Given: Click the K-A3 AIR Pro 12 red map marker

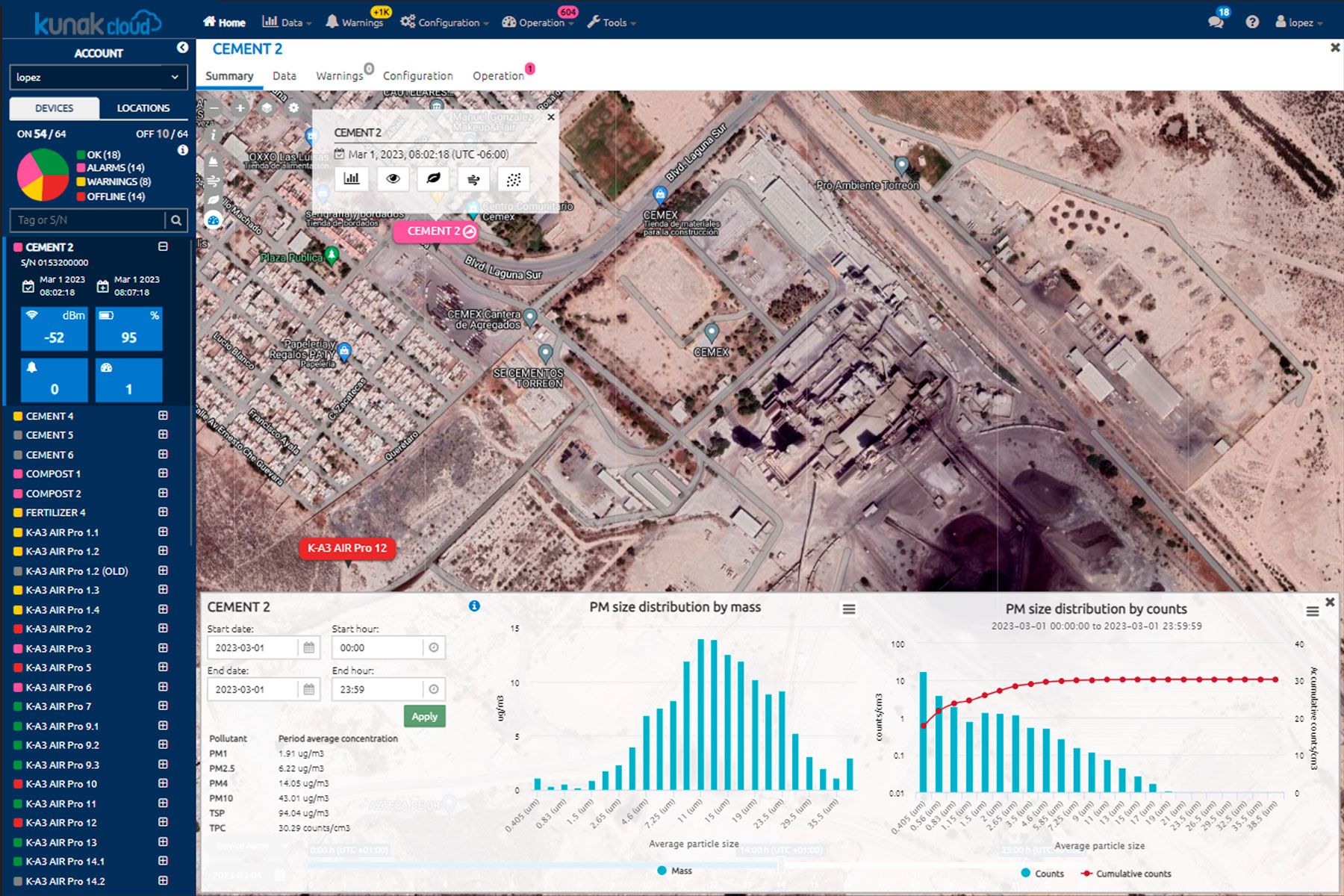Looking at the screenshot, I should 347,548.
